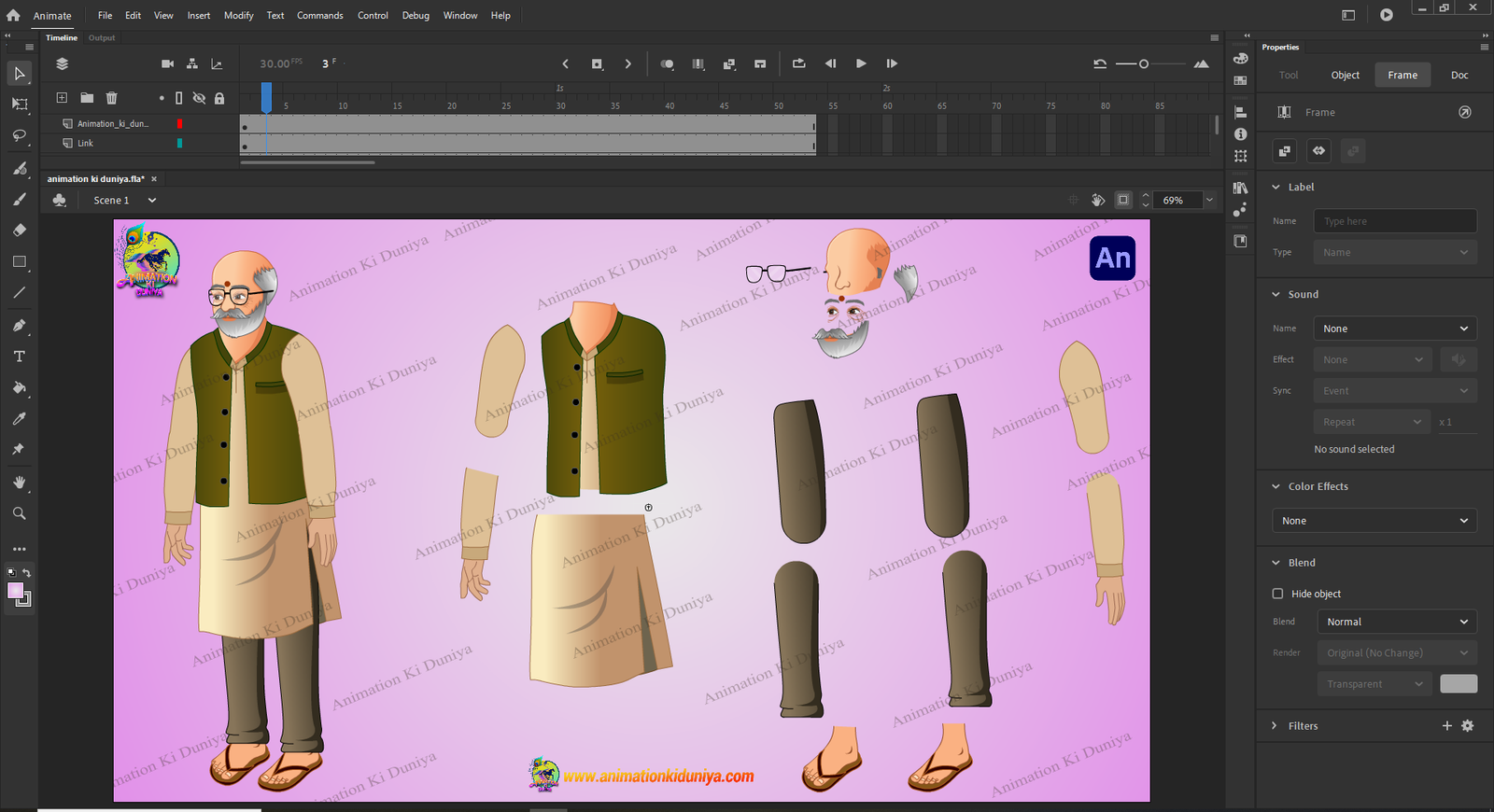The height and width of the screenshot is (812, 1494).
Task: Toggle show or hide all layers
Action: pyautogui.click(x=199, y=98)
